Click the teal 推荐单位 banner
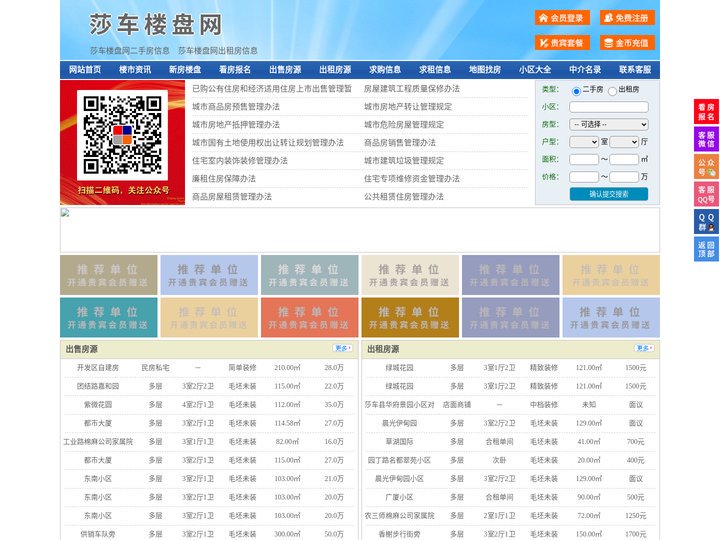Screen dimensions: 720x540 click(109, 317)
